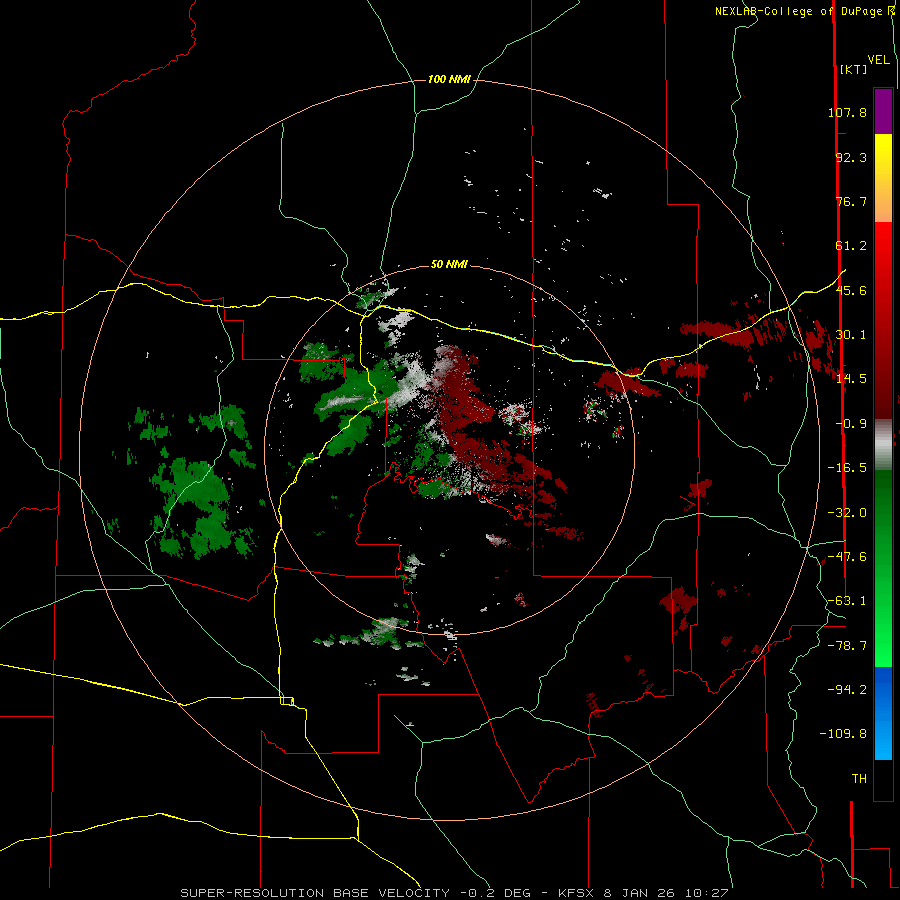This screenshot has width=900, height=900.
Task: Pick the gray near-zero color bar segment
Action: click(883, 444)
